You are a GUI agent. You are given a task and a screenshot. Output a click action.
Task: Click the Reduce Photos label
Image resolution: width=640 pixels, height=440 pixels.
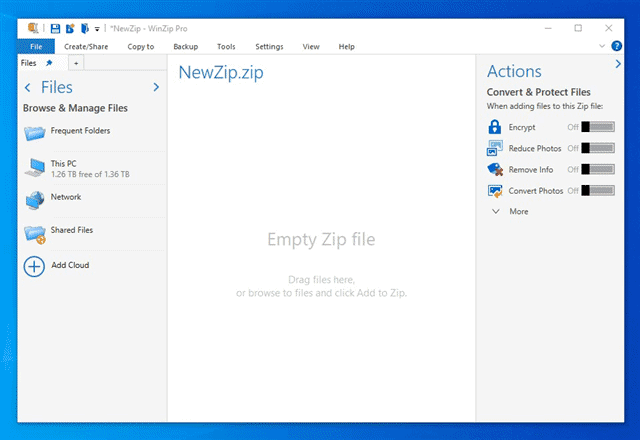click(535, 149)
